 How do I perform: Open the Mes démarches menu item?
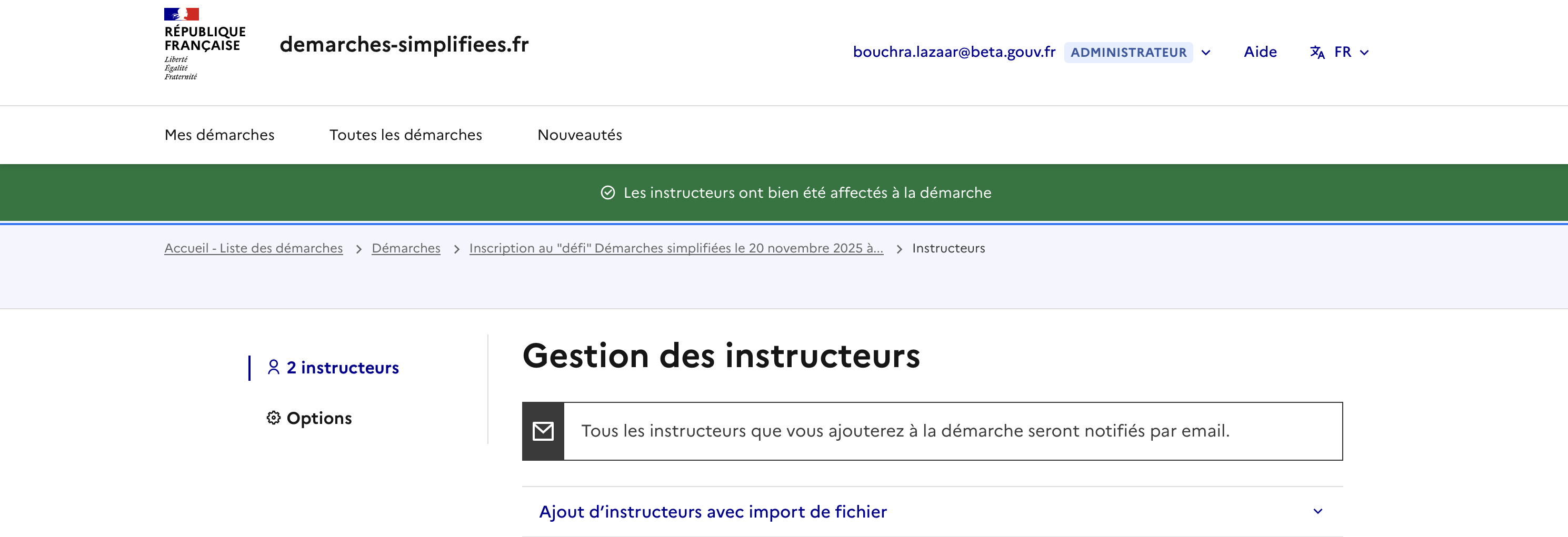click(x=219, y=135)
